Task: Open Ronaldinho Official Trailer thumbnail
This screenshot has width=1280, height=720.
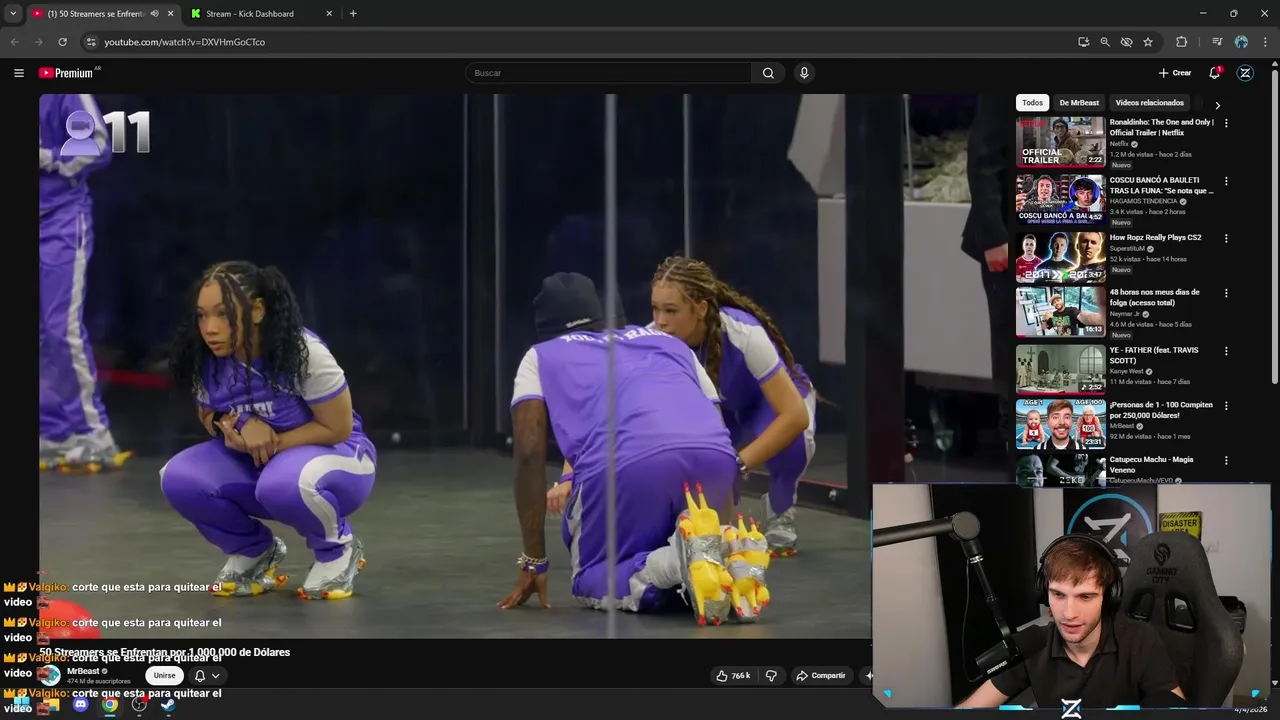Action: pyautogui.click(x=1061, y=142)
